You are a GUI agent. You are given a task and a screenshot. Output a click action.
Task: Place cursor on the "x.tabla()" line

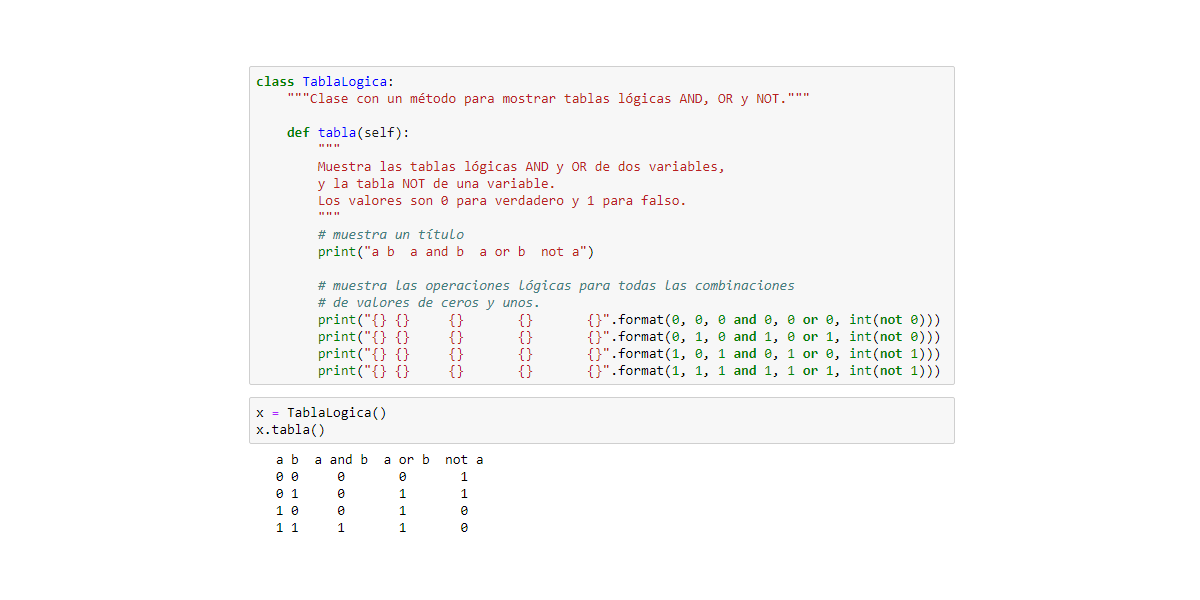tap(290, 430)
